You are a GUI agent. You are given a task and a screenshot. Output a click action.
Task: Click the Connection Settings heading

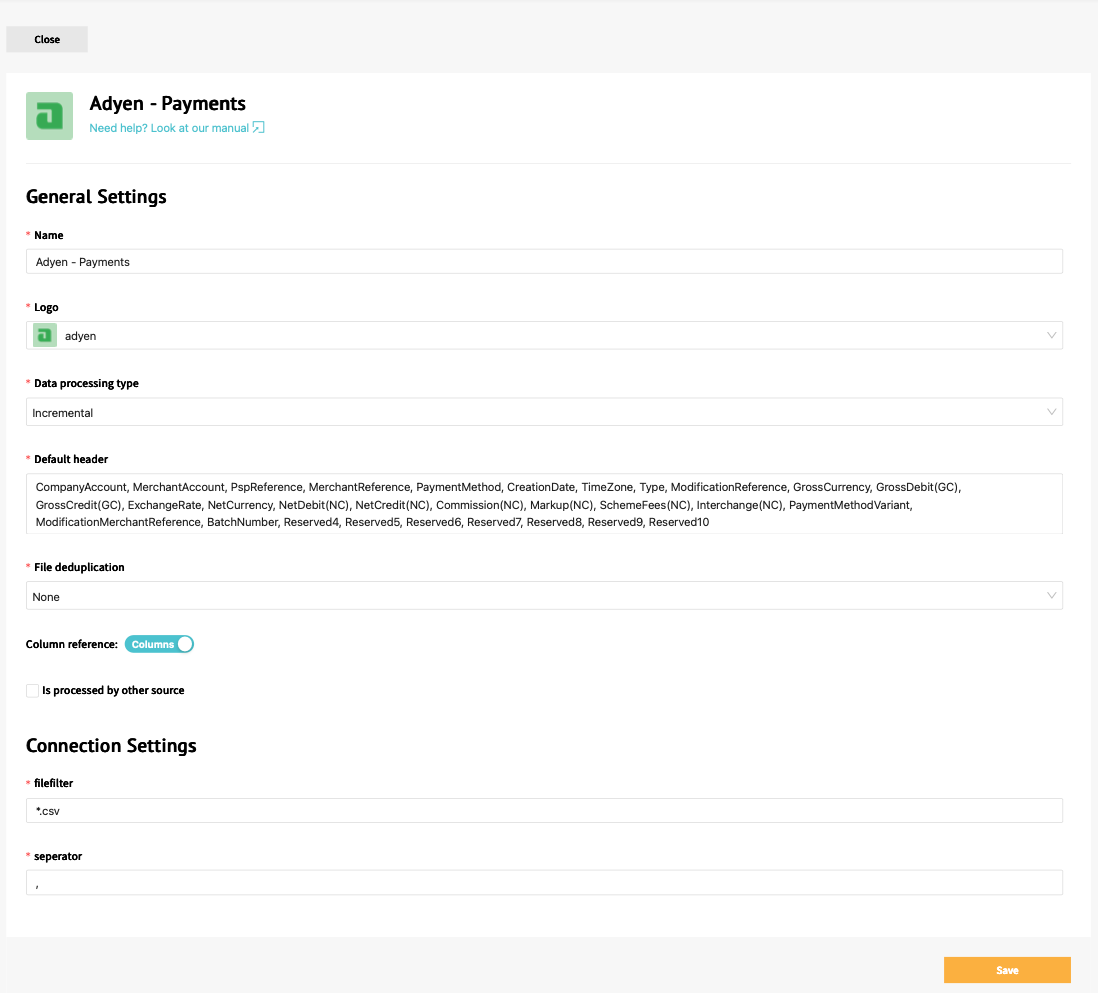(x=111, y=746)
